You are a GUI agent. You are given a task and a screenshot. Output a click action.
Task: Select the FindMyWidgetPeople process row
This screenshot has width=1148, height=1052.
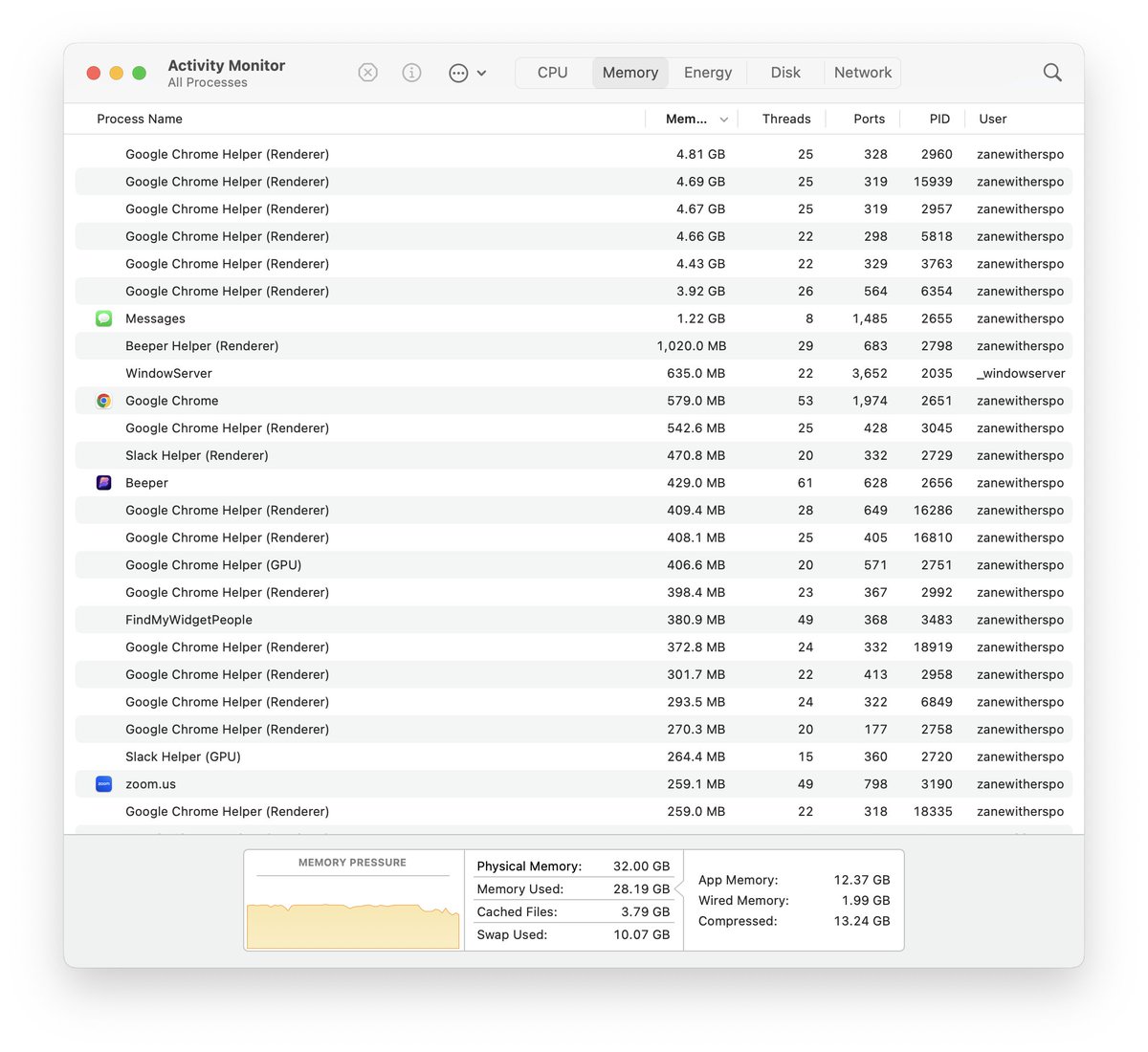coord(574,620)
